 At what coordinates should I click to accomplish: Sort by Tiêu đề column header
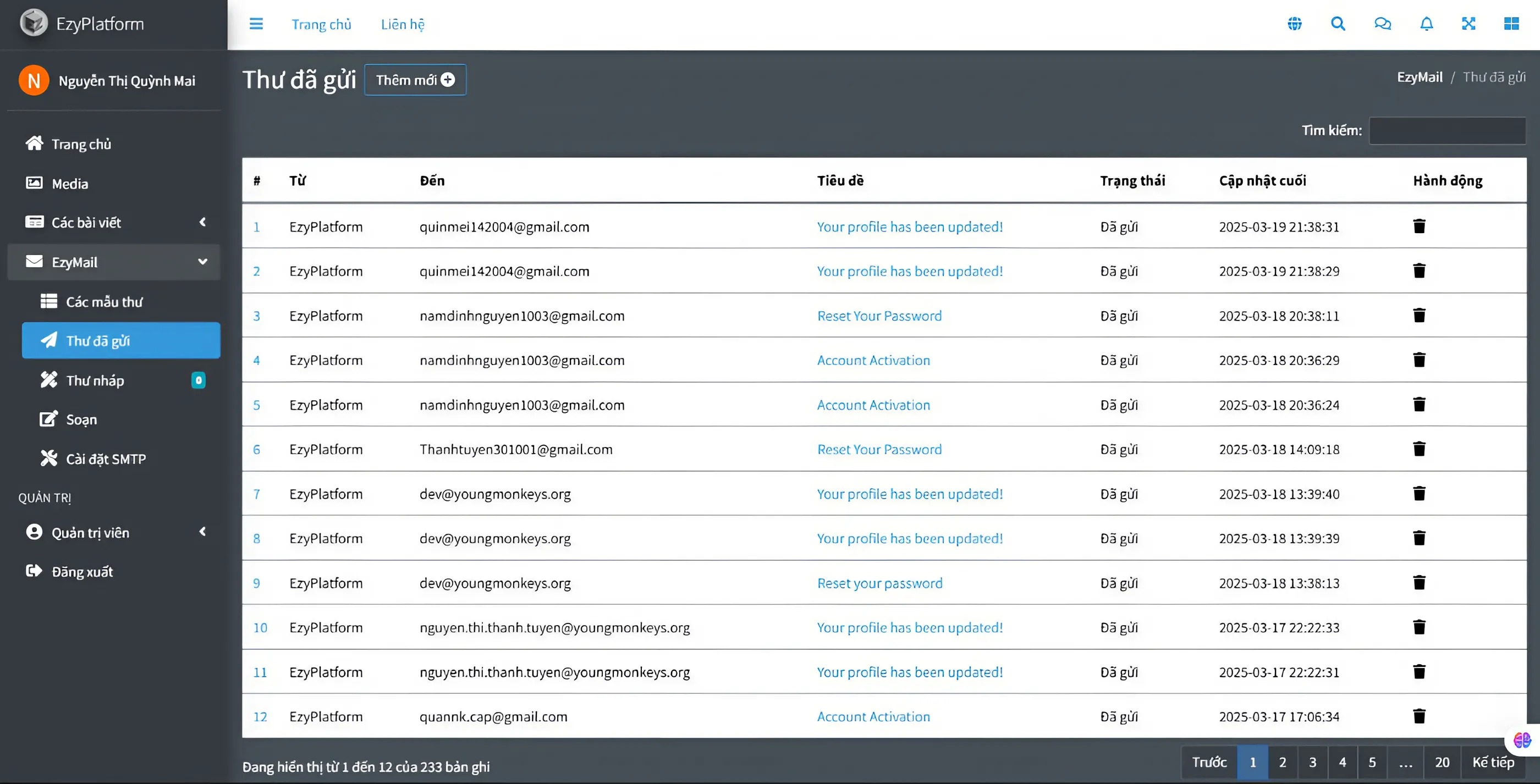tap(840, 180)
